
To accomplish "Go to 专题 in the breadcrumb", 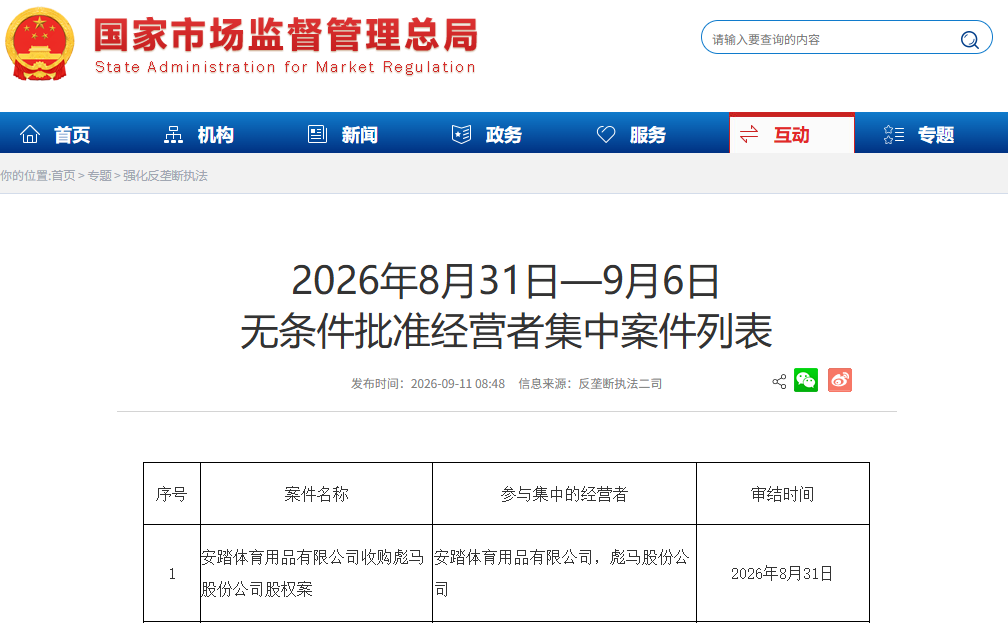I will (x=100, y=176).
